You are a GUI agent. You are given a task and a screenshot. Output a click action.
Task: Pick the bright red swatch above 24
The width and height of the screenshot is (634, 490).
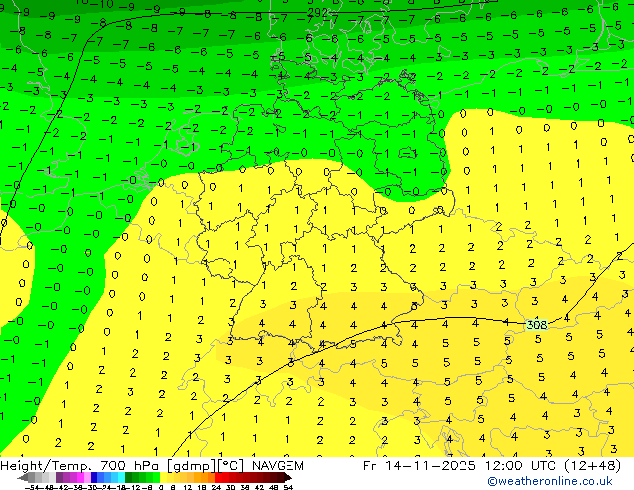click(x=218, y=477)
